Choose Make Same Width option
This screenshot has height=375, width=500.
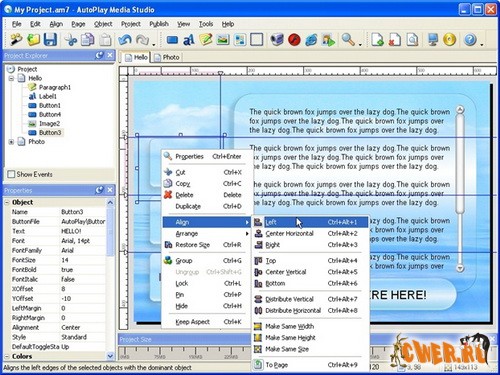point(311,326)
